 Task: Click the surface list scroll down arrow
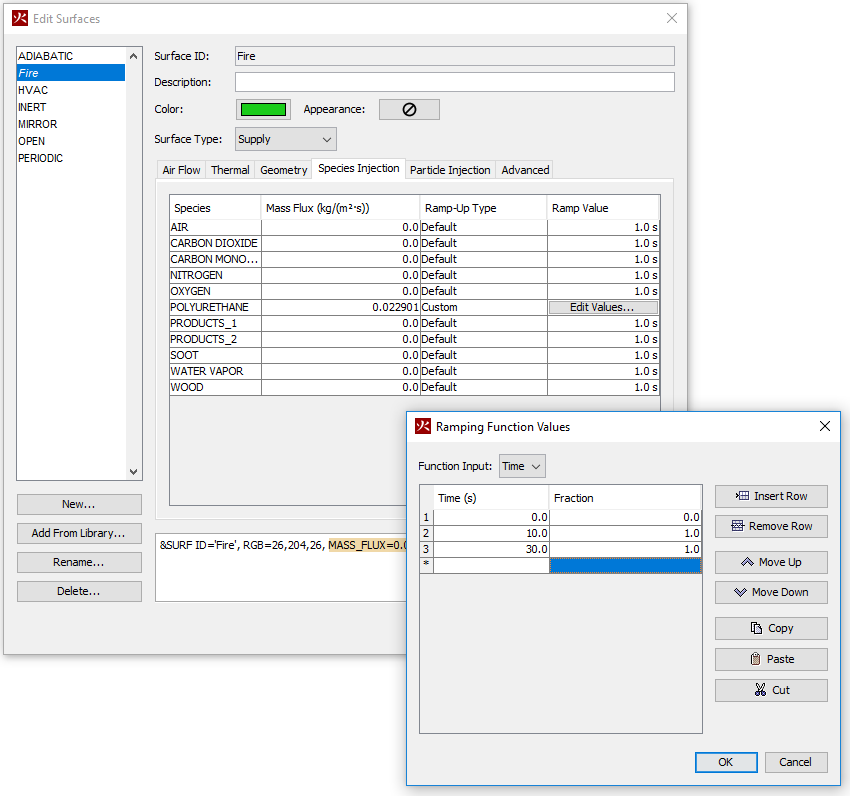click(x=133, y=472)
